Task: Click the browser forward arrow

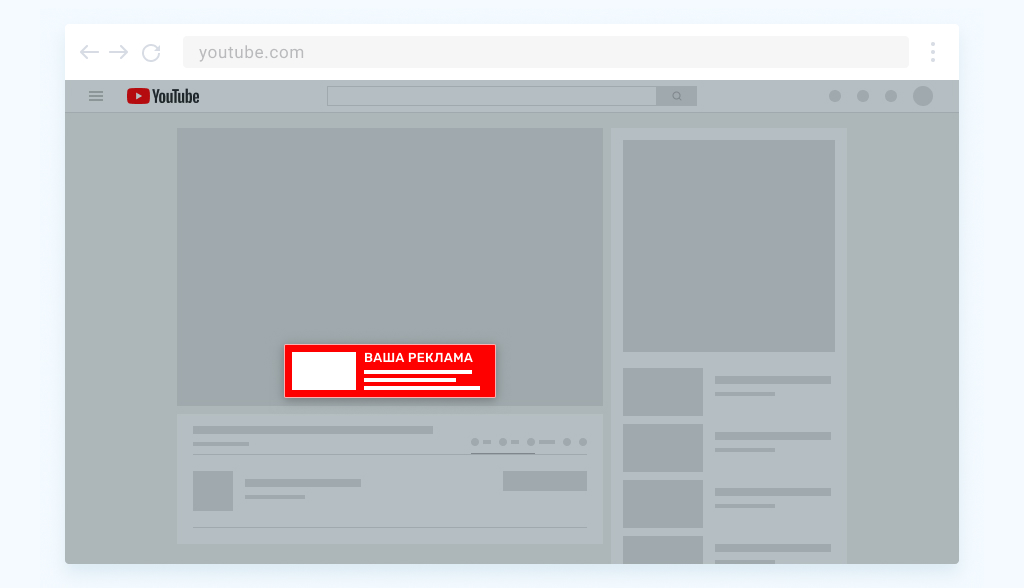Action: pyautogui.click(x=118, y=52)
